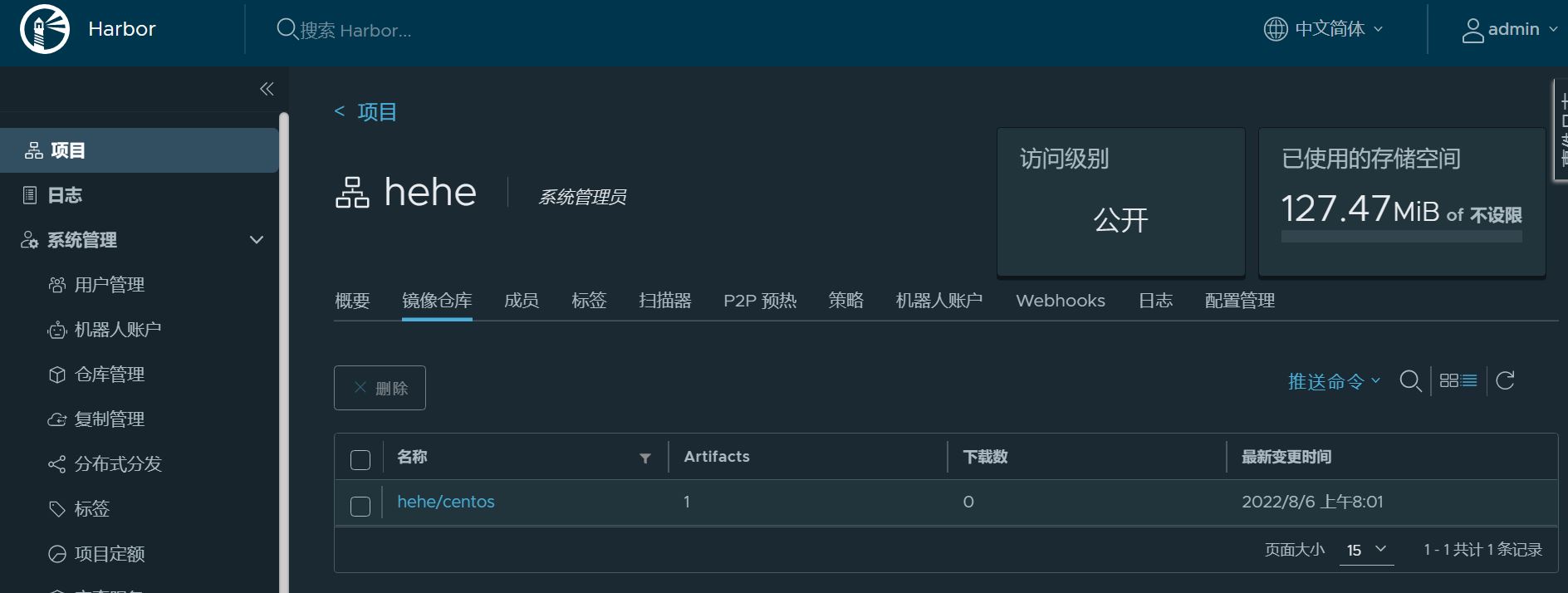Click the 仓库管理 cube icon

coord(57,375)
